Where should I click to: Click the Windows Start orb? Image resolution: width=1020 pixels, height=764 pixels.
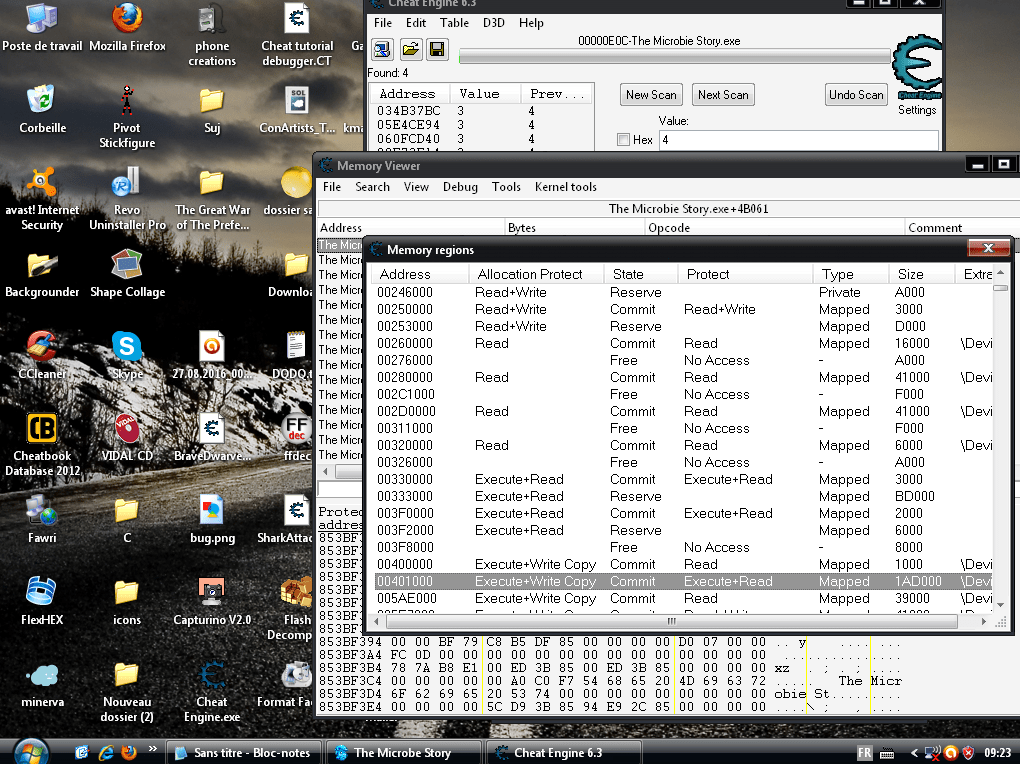(x=32, y=751)
